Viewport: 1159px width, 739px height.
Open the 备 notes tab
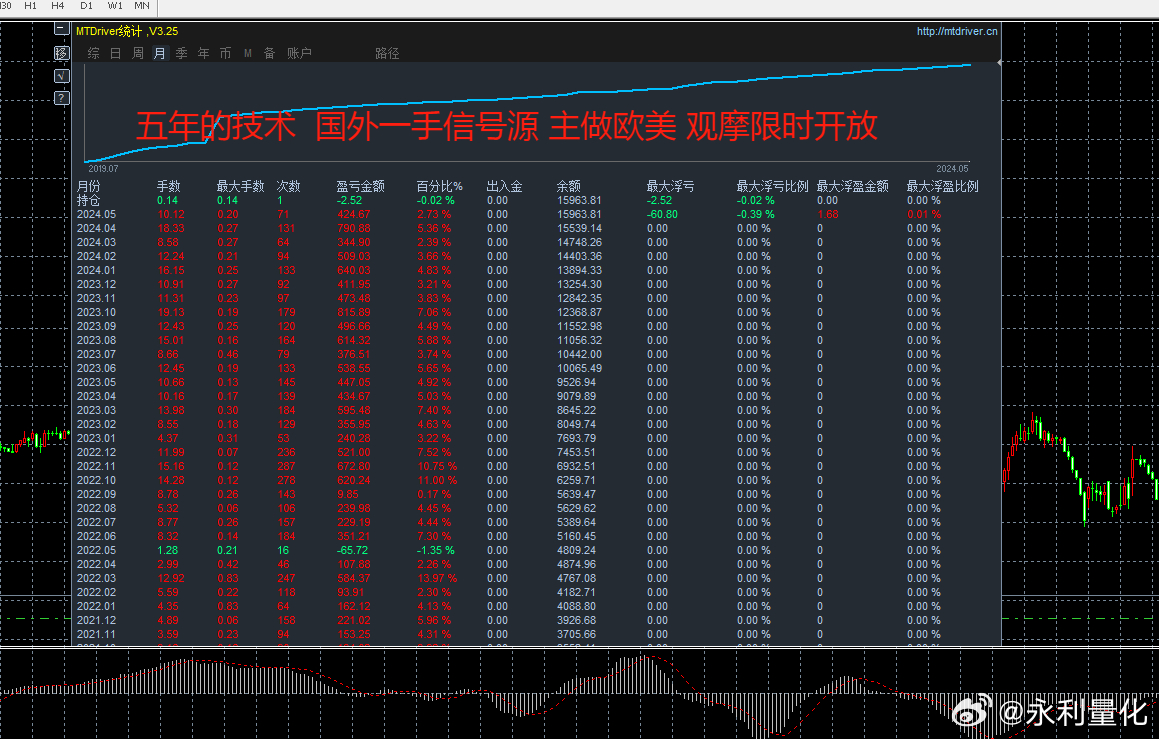270,53
